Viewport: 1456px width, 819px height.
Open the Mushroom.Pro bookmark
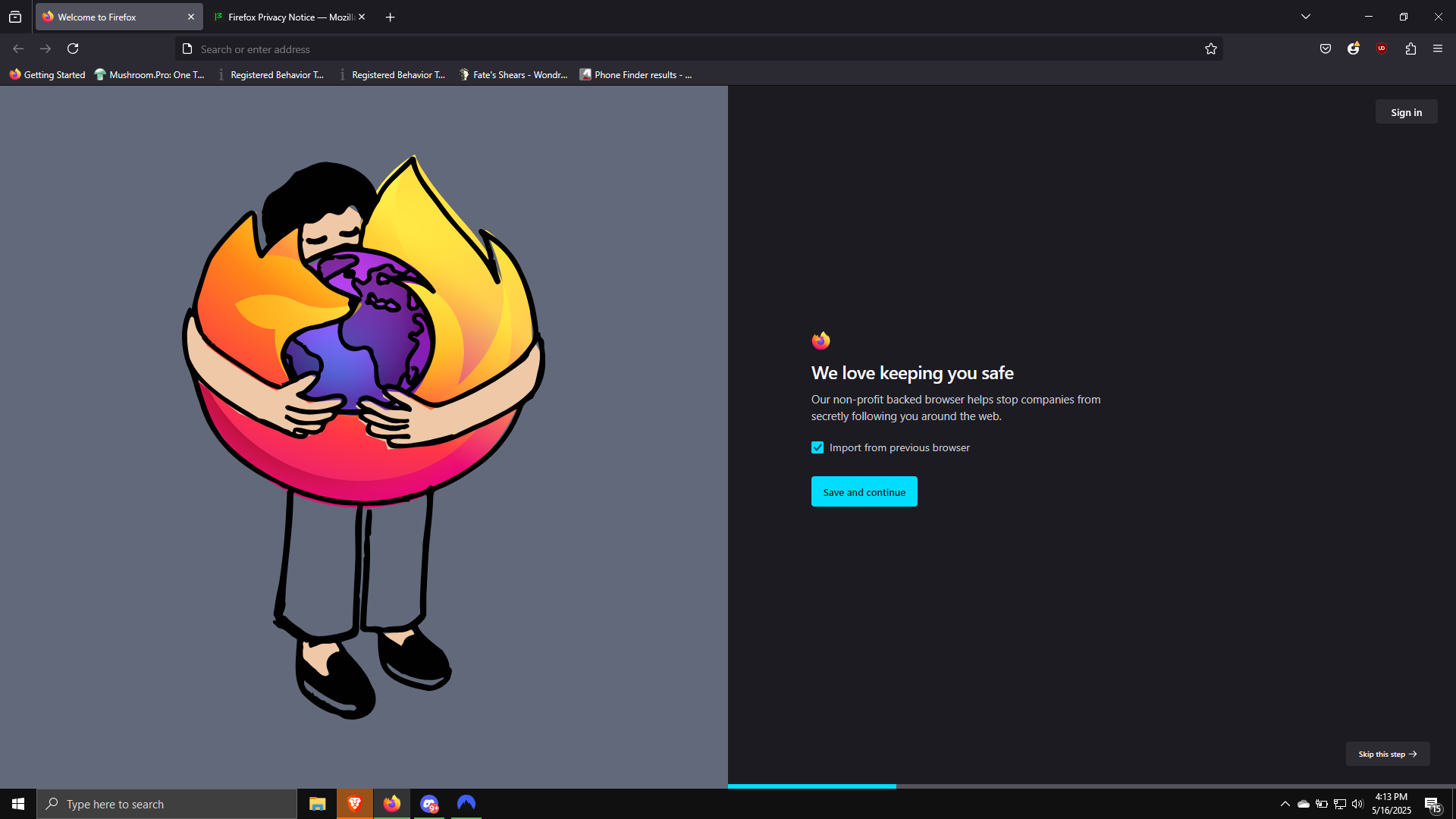coord(149,74)
